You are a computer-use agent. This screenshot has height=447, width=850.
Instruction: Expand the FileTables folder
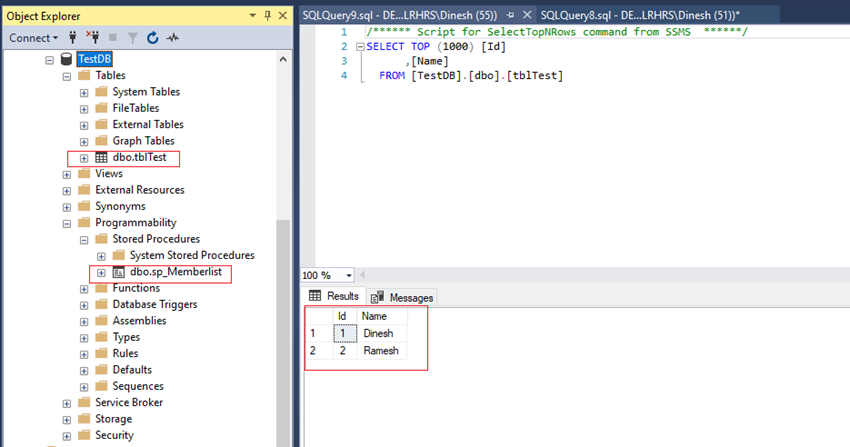pyautogui.click(x=84, y=109)
